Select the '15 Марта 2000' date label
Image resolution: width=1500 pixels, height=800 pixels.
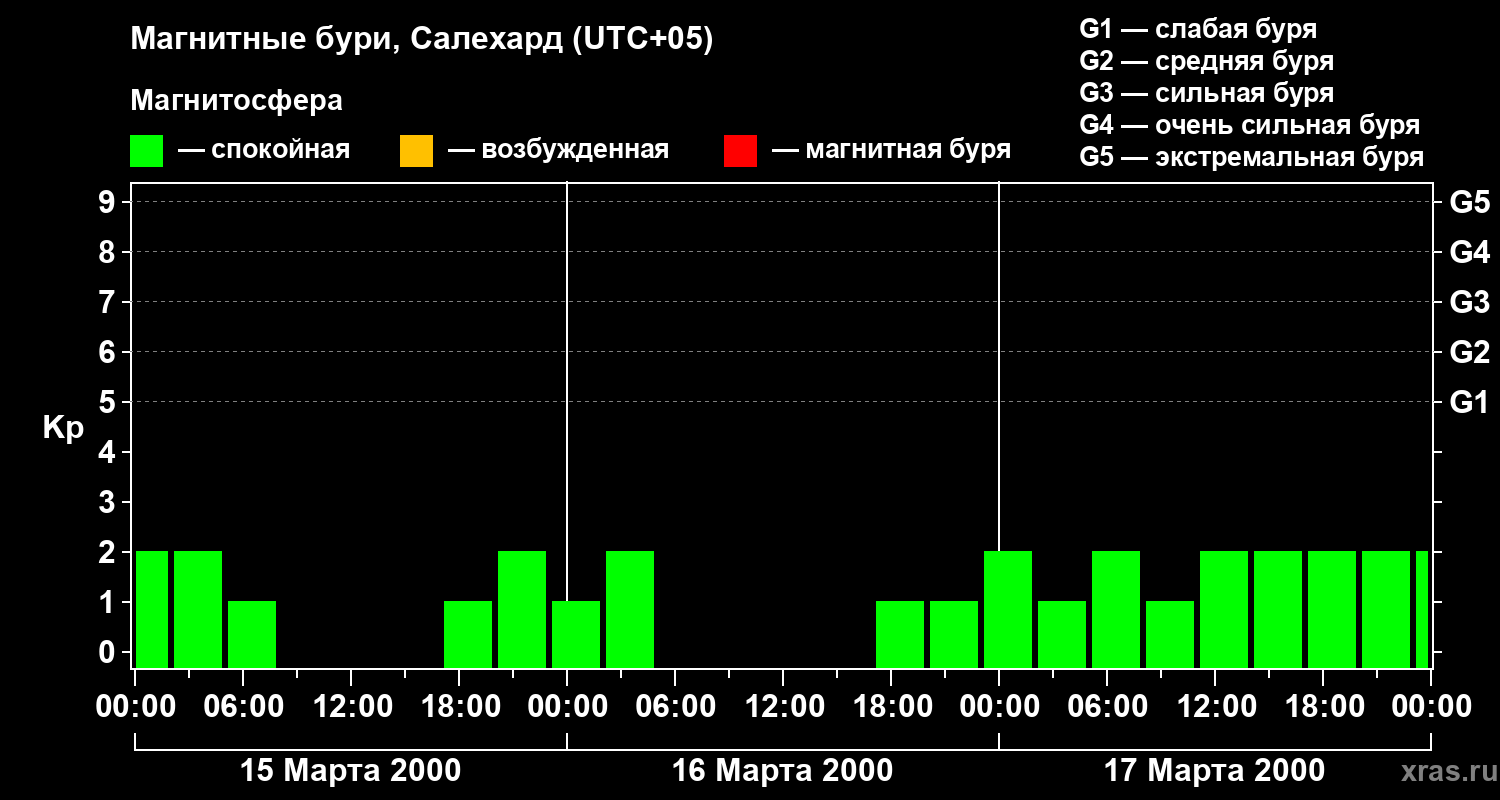point(351,771)
